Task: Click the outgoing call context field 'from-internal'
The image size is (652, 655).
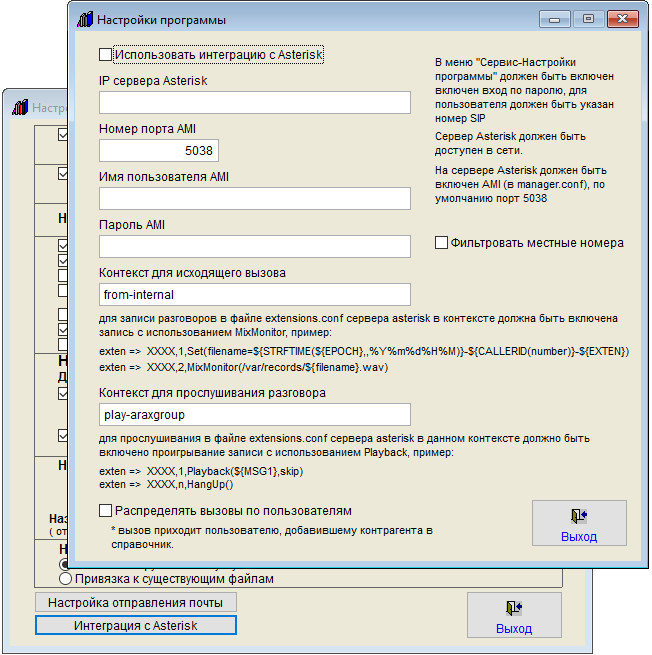Action: pos(255,294)
